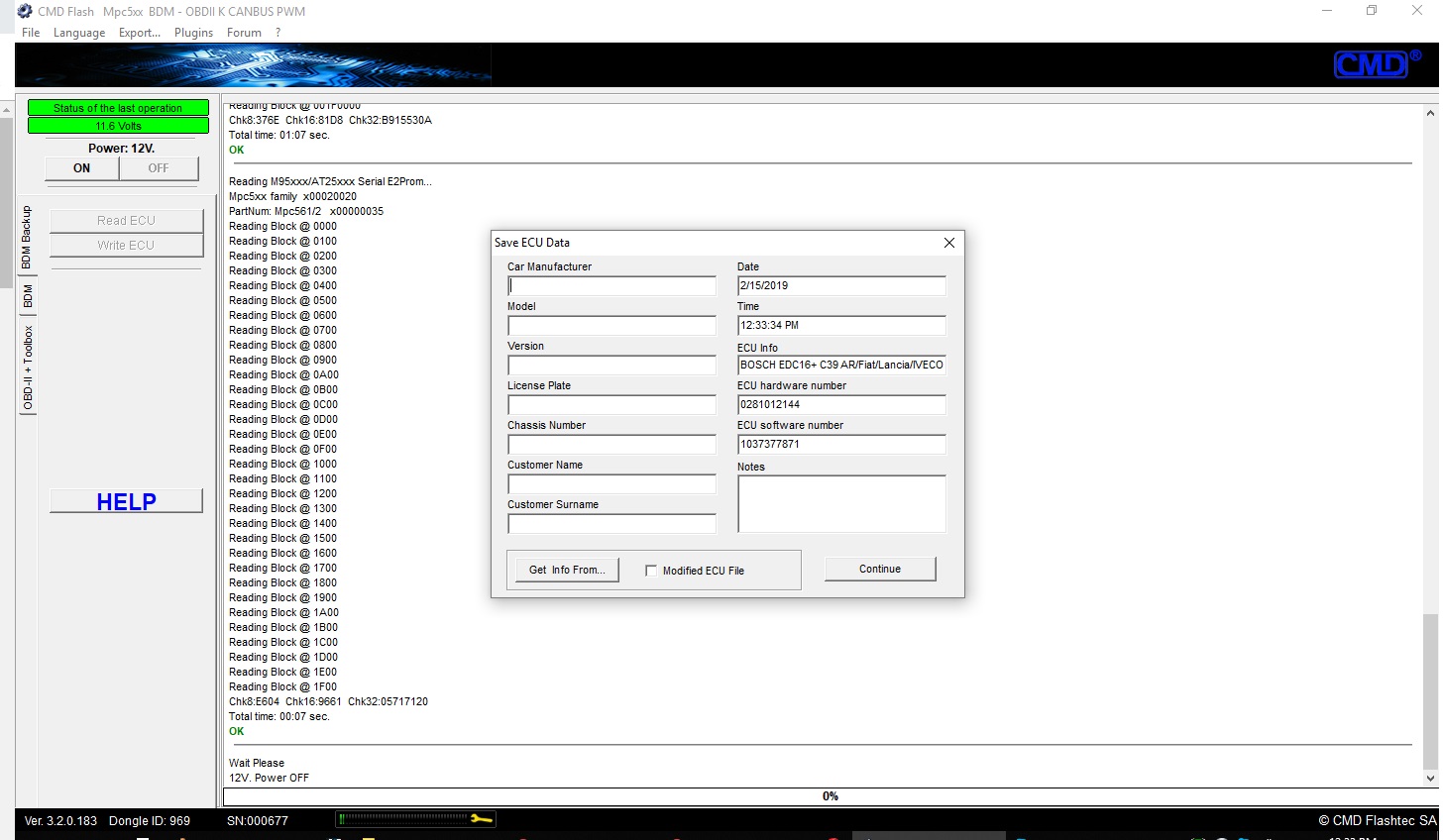Image resolution: width=1443 pixels, height=840 pixels.
Task: Switch to the BDM Backup side tab
Action: click(x=27, y=238)
